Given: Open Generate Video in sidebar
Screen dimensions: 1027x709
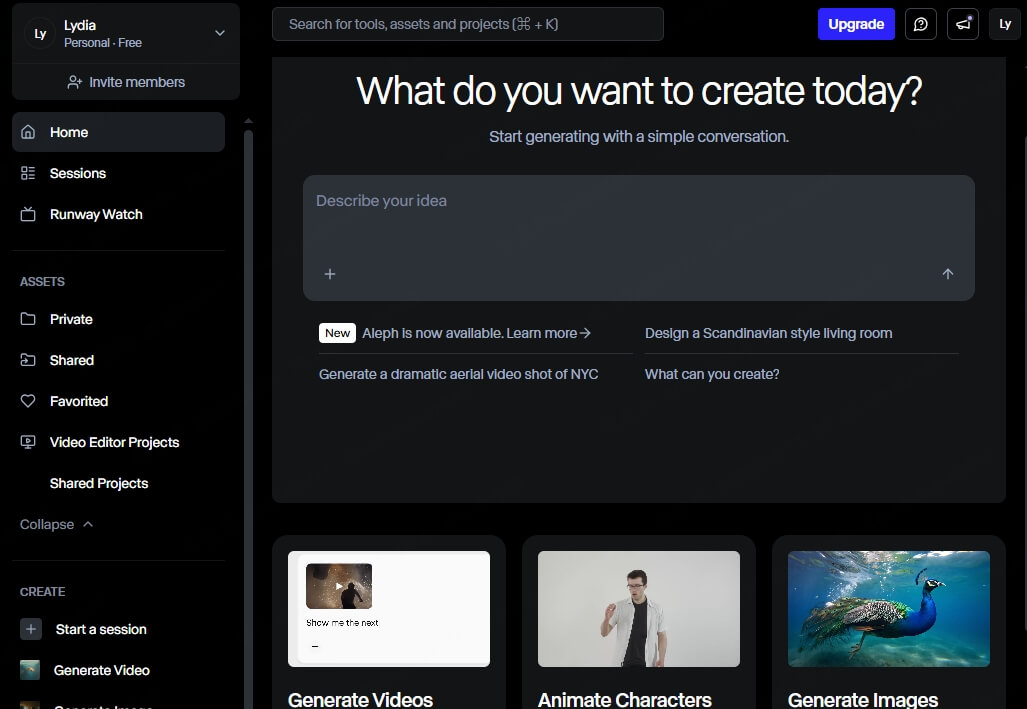Looking at the screenshot, I should (x=119, y=670).
